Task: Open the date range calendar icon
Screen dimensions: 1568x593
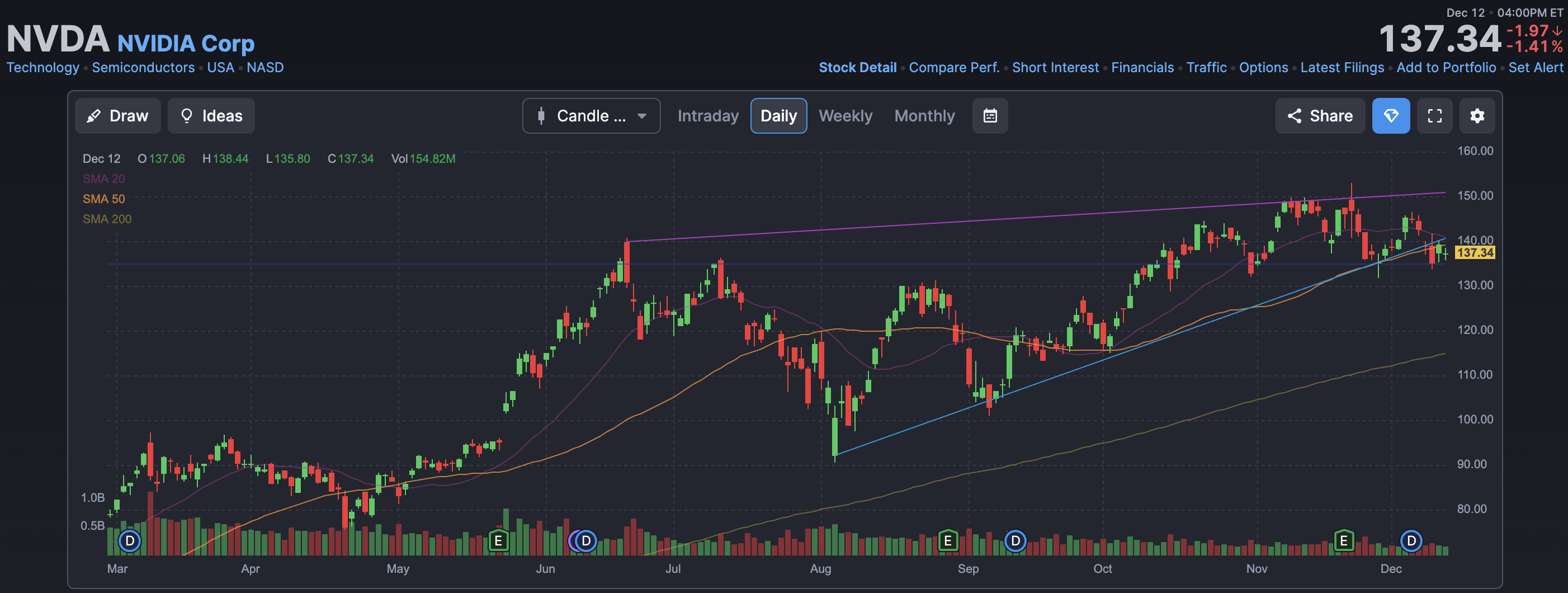Action: (990, 116)
